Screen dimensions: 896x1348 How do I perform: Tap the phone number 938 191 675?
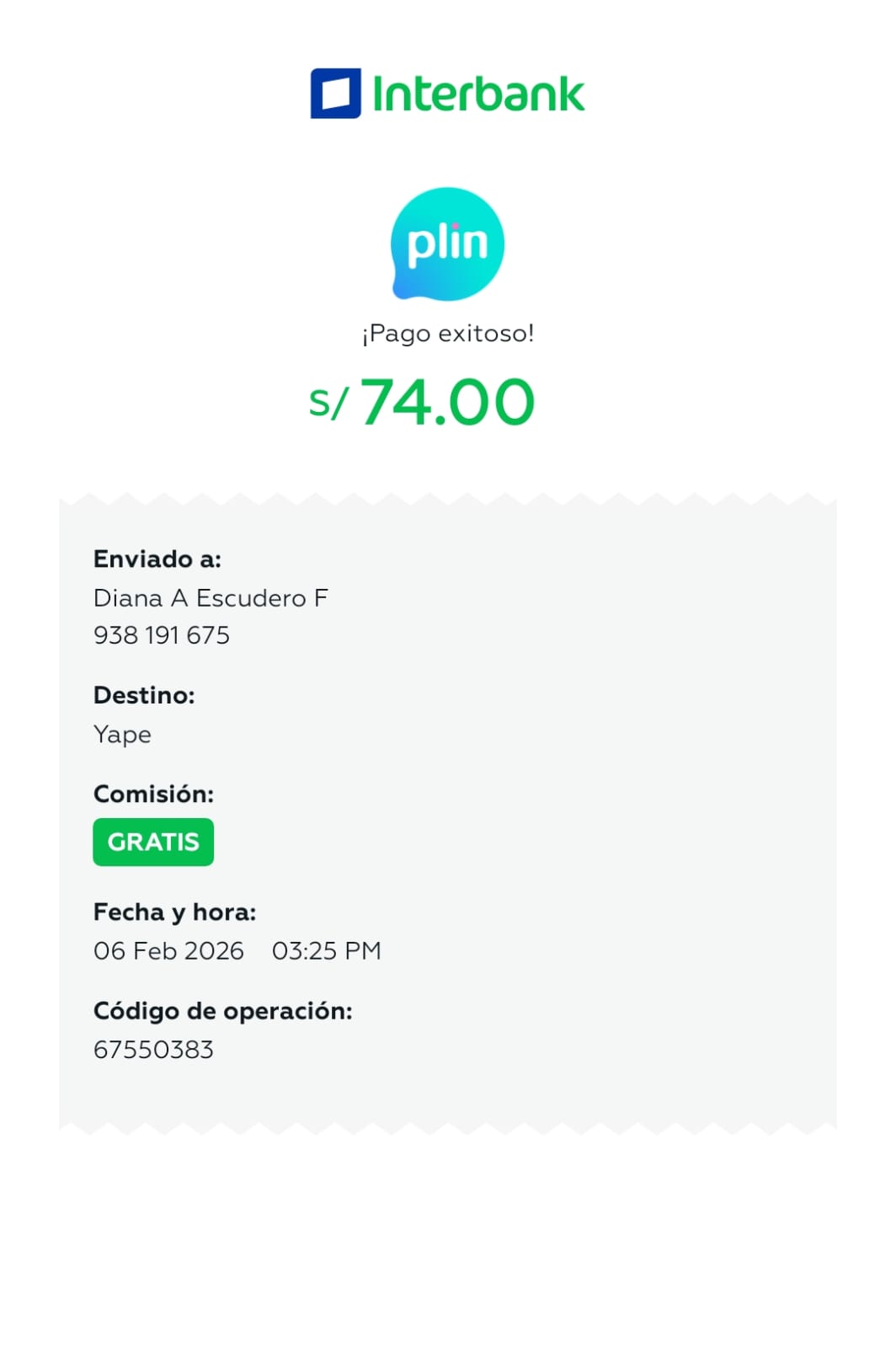point(162,635)
